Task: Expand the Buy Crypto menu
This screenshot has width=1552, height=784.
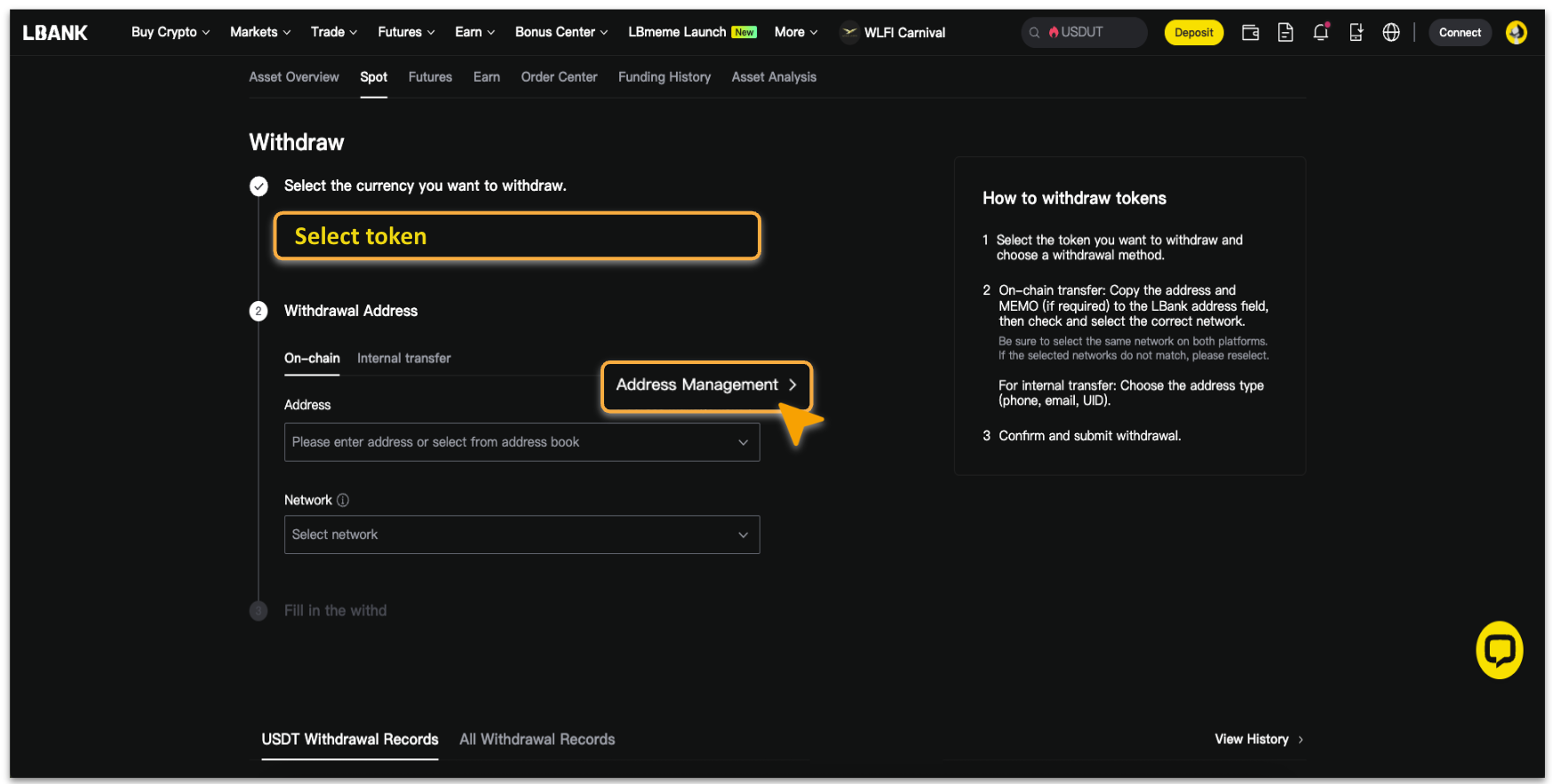Action: click(x=170, y=32)
